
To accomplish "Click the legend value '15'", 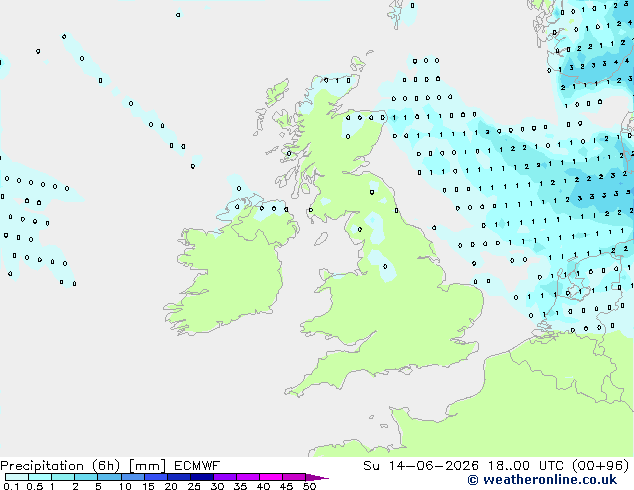I will point(148,486).
